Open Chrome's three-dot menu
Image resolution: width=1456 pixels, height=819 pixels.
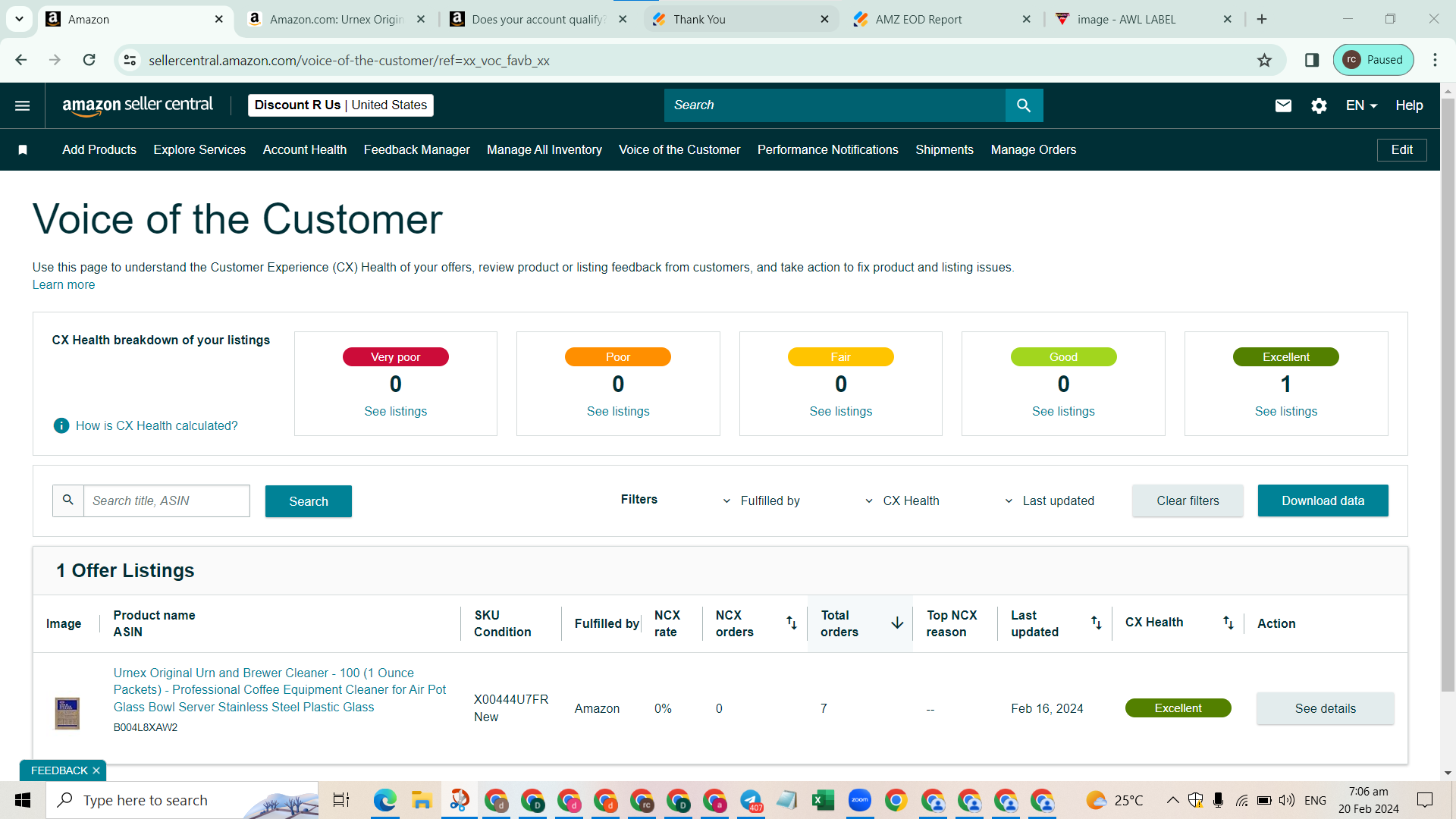pyautogui.click(x=1435, y=60)
